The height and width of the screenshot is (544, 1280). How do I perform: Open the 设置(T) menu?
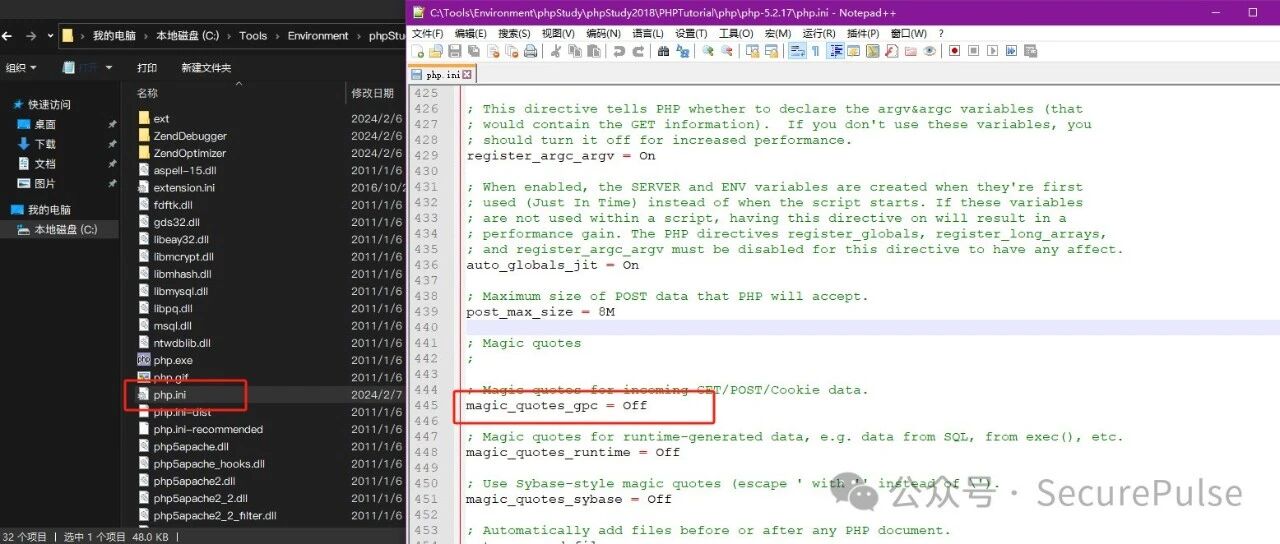coord(691,33)
